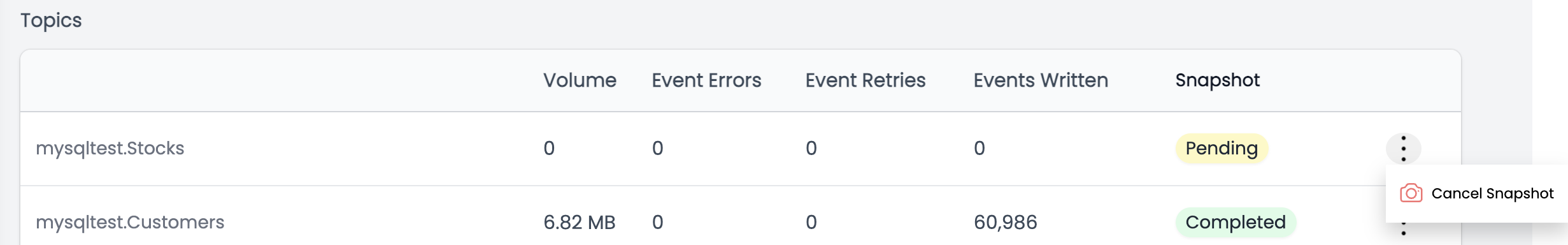Click the Completed snapshot status badge
This screenshot has height=245, width=1568.
tap(1236, 223)
